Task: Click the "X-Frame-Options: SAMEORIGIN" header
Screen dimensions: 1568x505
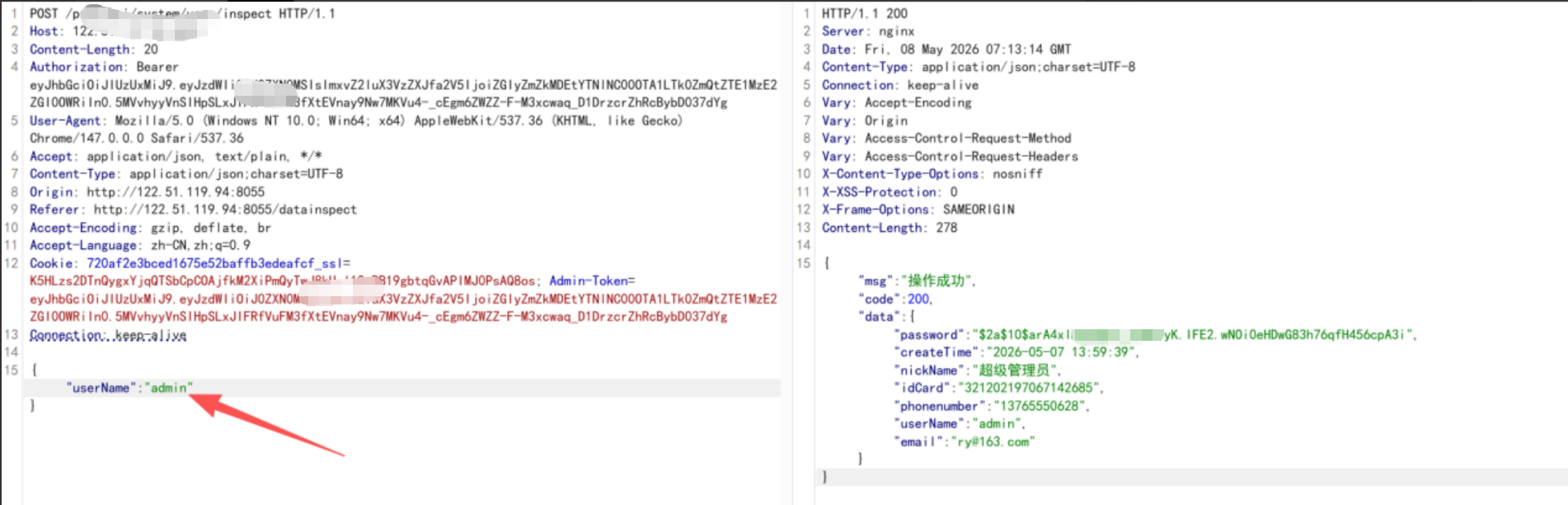Action: (918, 210)
